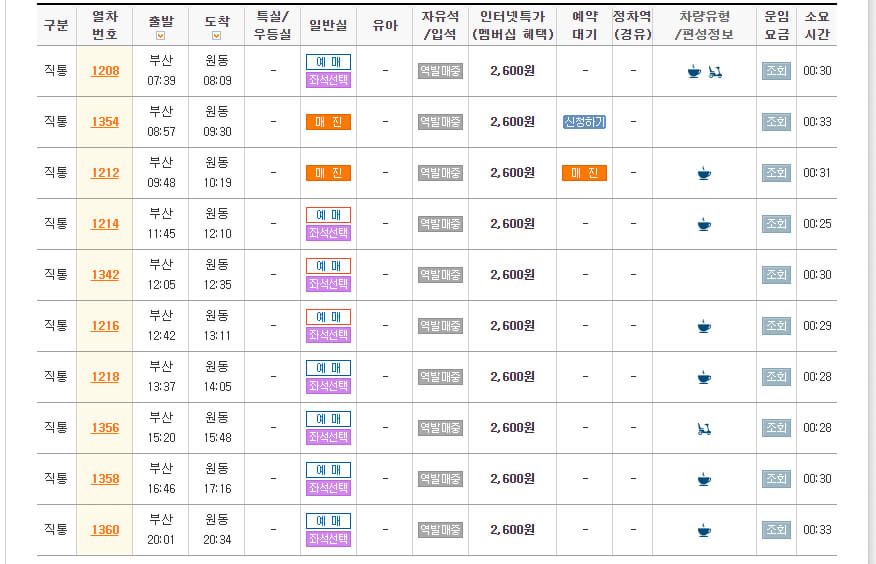Open train number 1354 details link
This screenshot has width=876, height=564.
coord(105,122)
